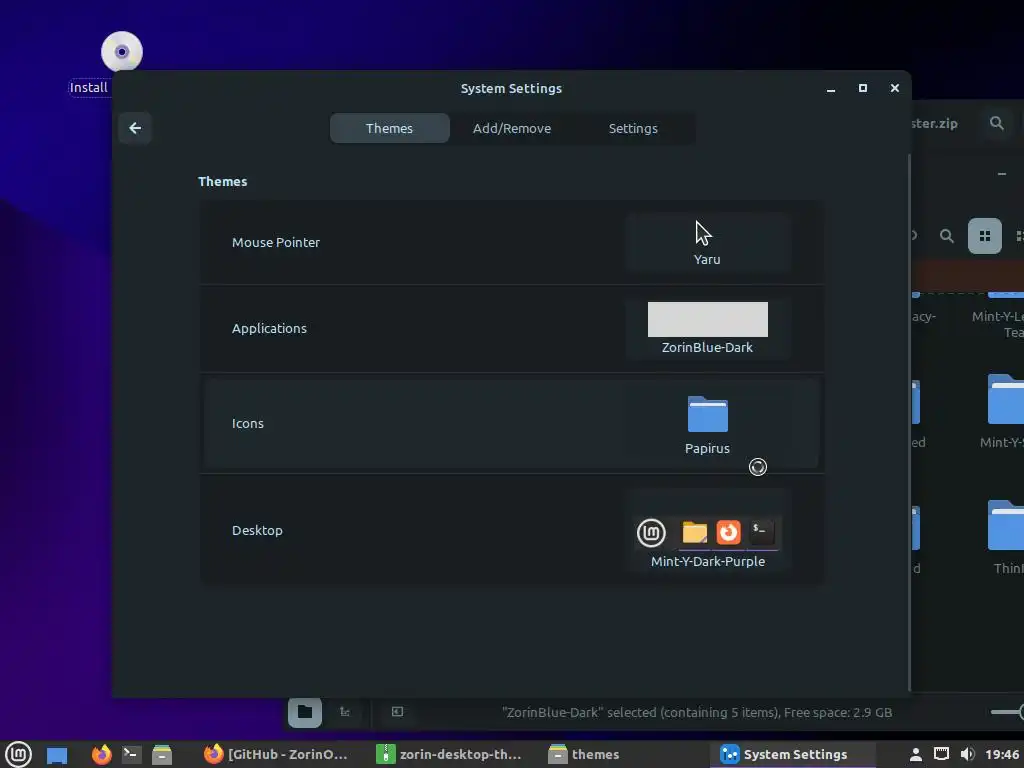Switch to the Themes tab

389,128
